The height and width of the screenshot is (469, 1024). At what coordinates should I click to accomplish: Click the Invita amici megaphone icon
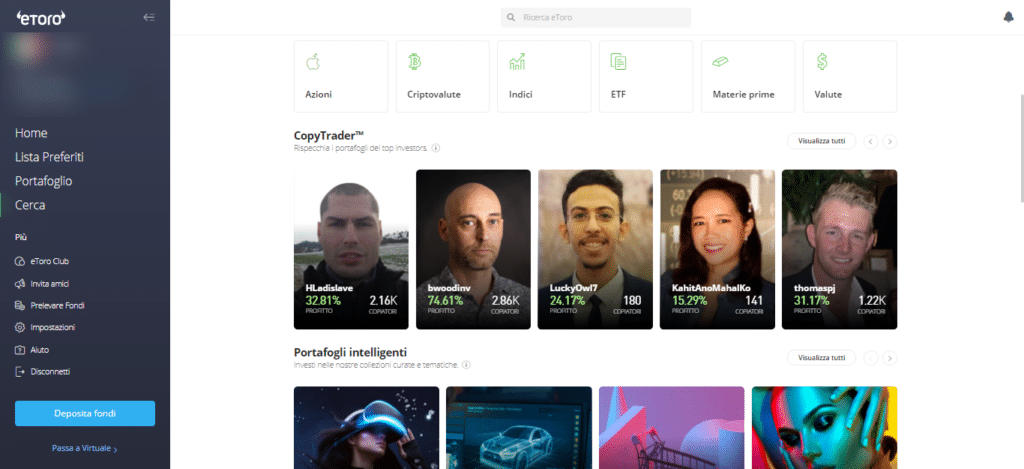tap(19, 284)
